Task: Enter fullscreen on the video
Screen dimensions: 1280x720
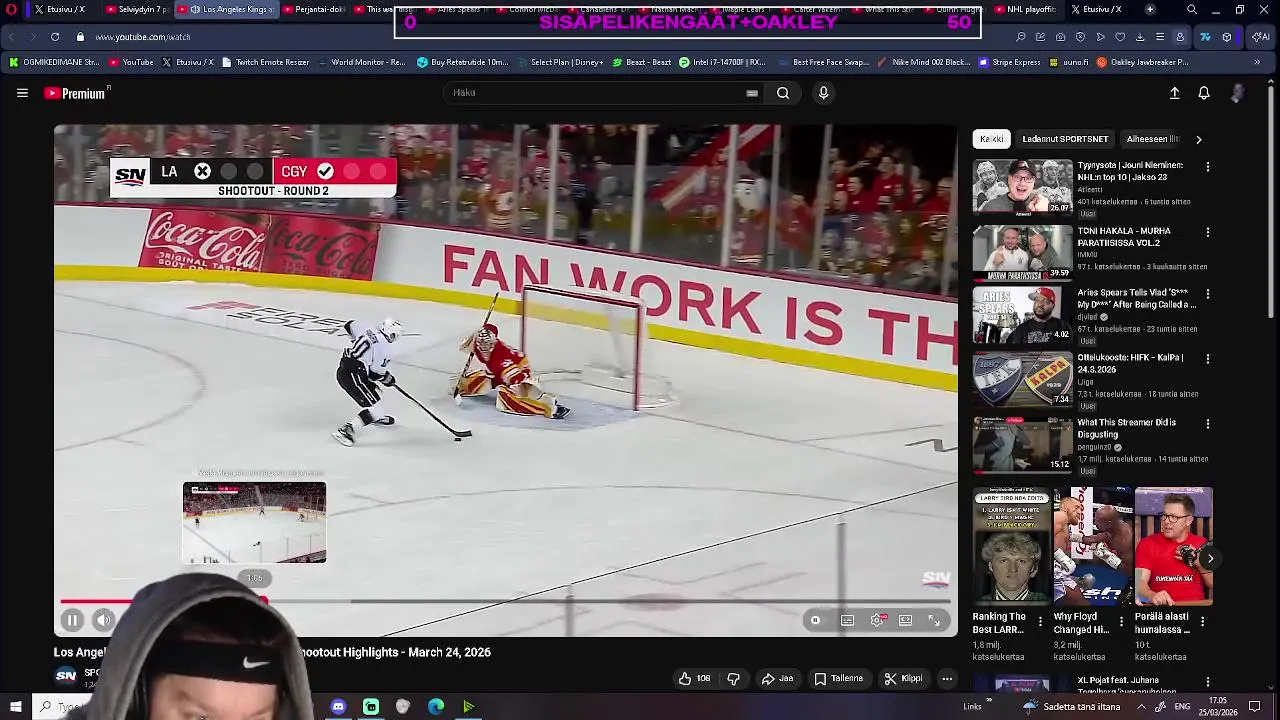Action: pos(934,620)
